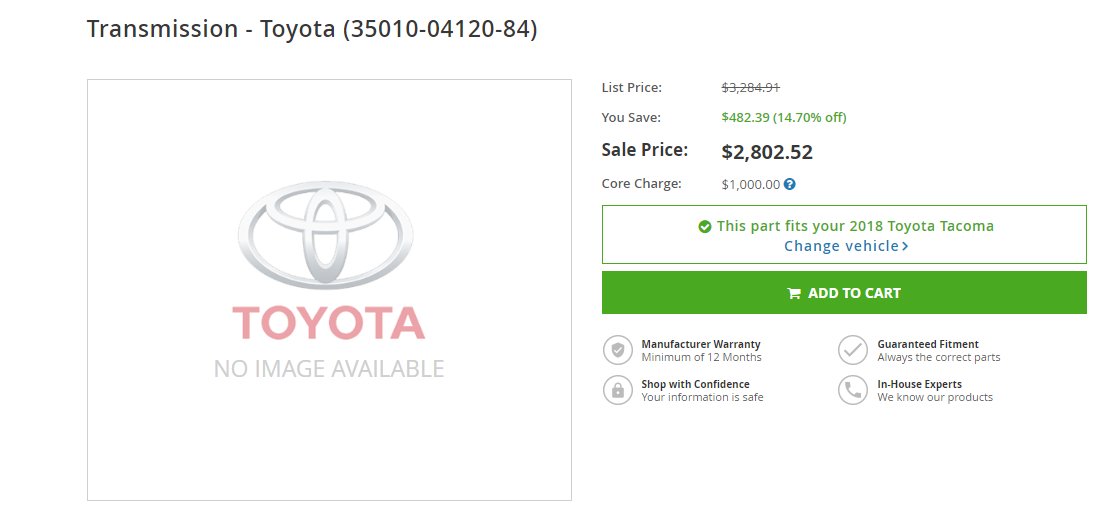Click the shield Manufacturer Warranty icon
Screen dimensions: 1120x525
click(x=618, y=351)
